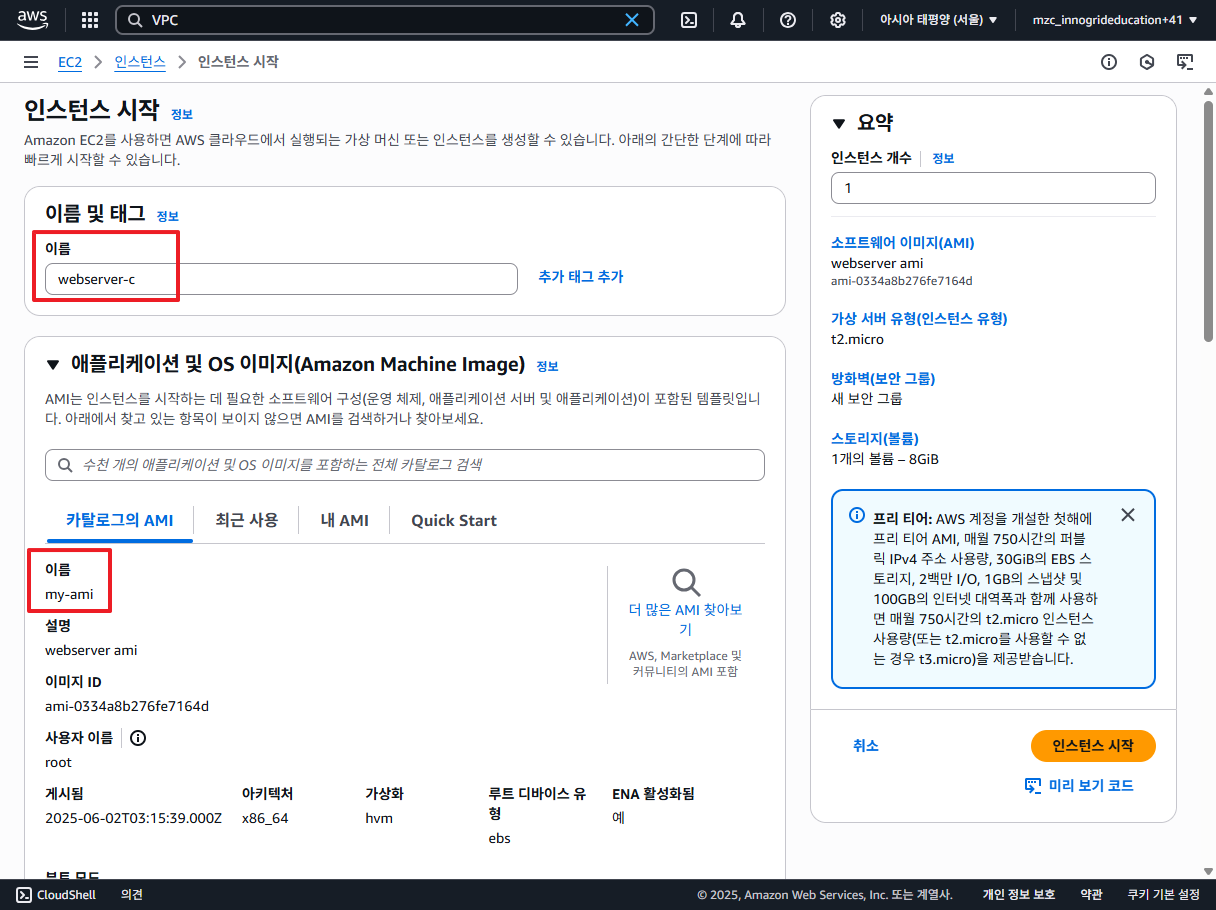Open the 방화벽(보안 그룹) summary link
1216x910 pixels.
coord(883,378)
